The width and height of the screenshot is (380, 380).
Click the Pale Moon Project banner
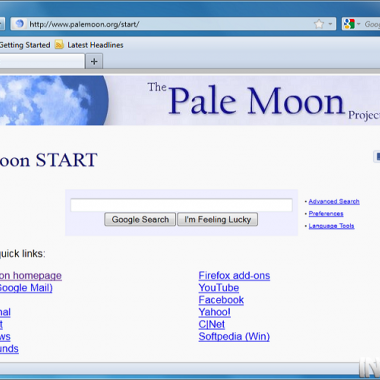point(190,100)
